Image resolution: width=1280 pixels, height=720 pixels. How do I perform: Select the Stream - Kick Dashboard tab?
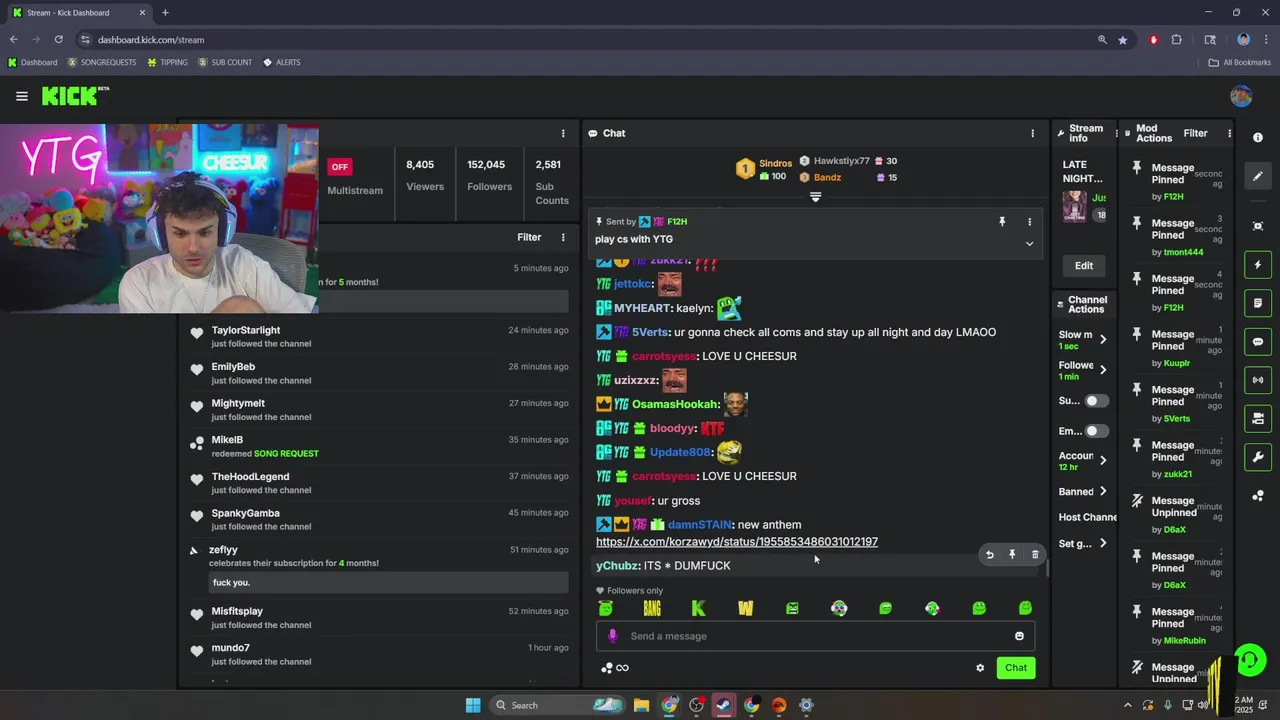click(78, 13)
